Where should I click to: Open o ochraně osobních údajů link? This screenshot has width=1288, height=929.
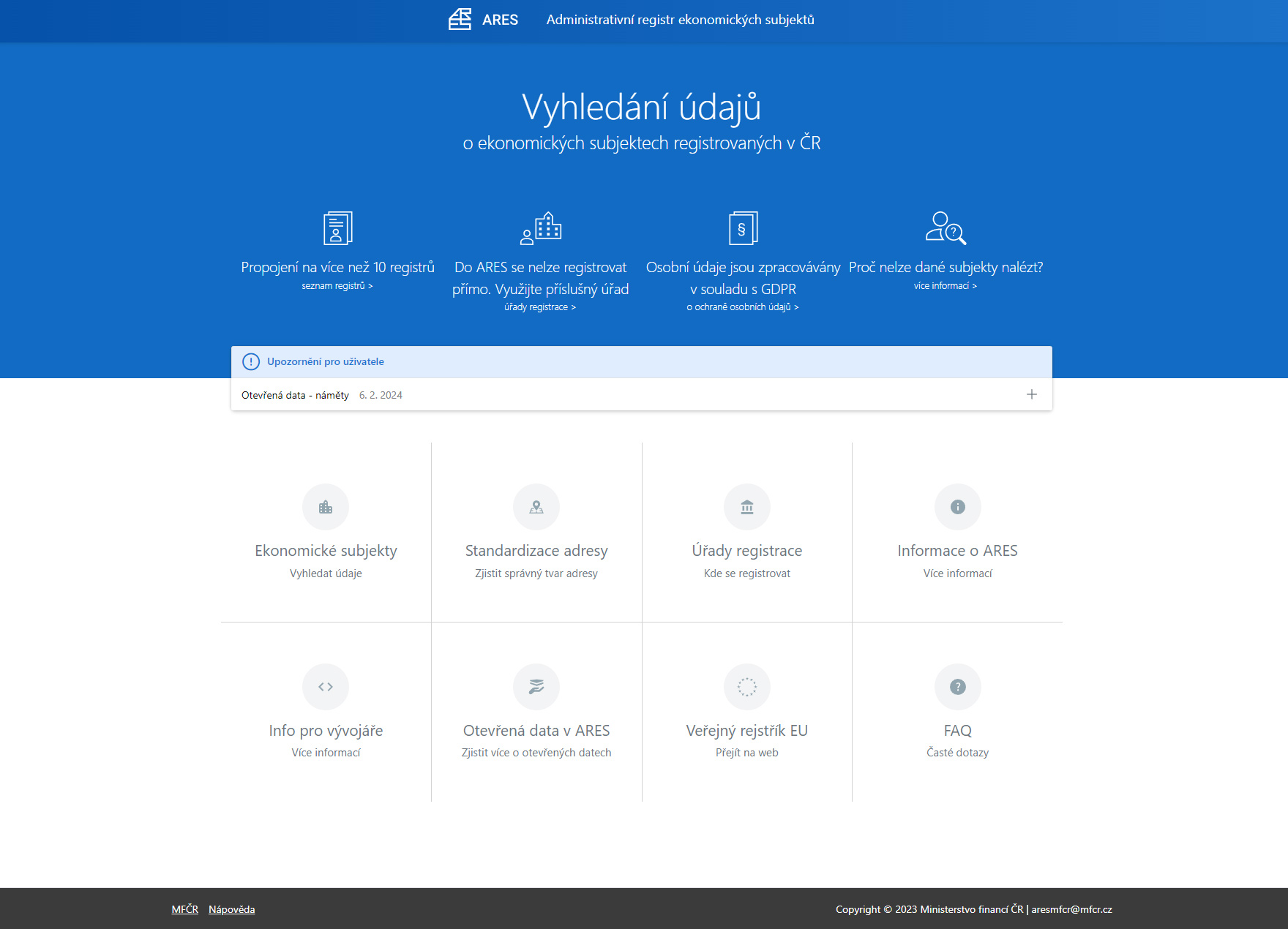coord(742,307)
